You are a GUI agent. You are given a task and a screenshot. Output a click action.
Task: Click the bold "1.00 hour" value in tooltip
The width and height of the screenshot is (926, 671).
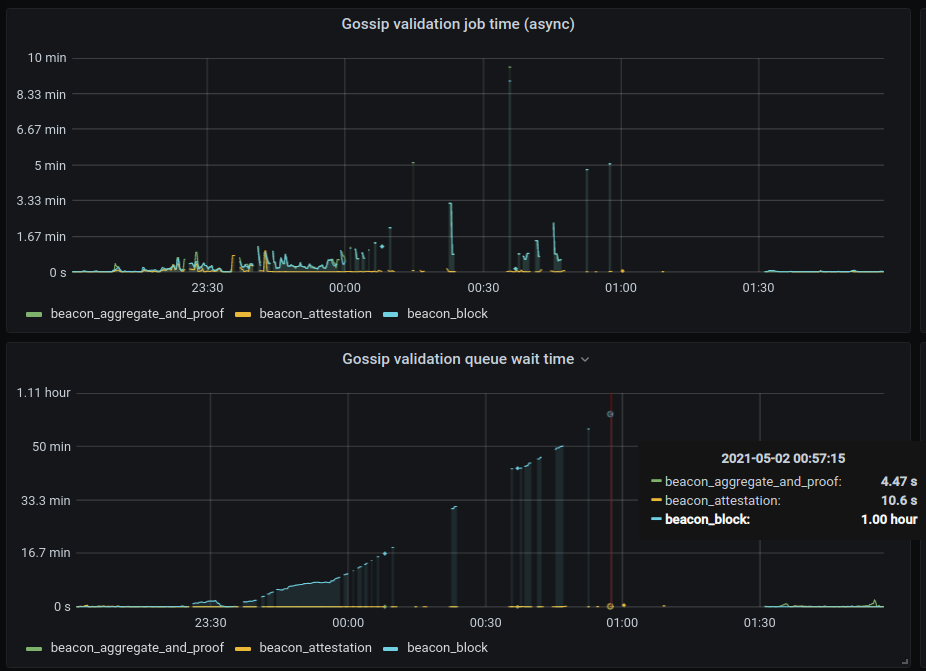coord(887,519)
